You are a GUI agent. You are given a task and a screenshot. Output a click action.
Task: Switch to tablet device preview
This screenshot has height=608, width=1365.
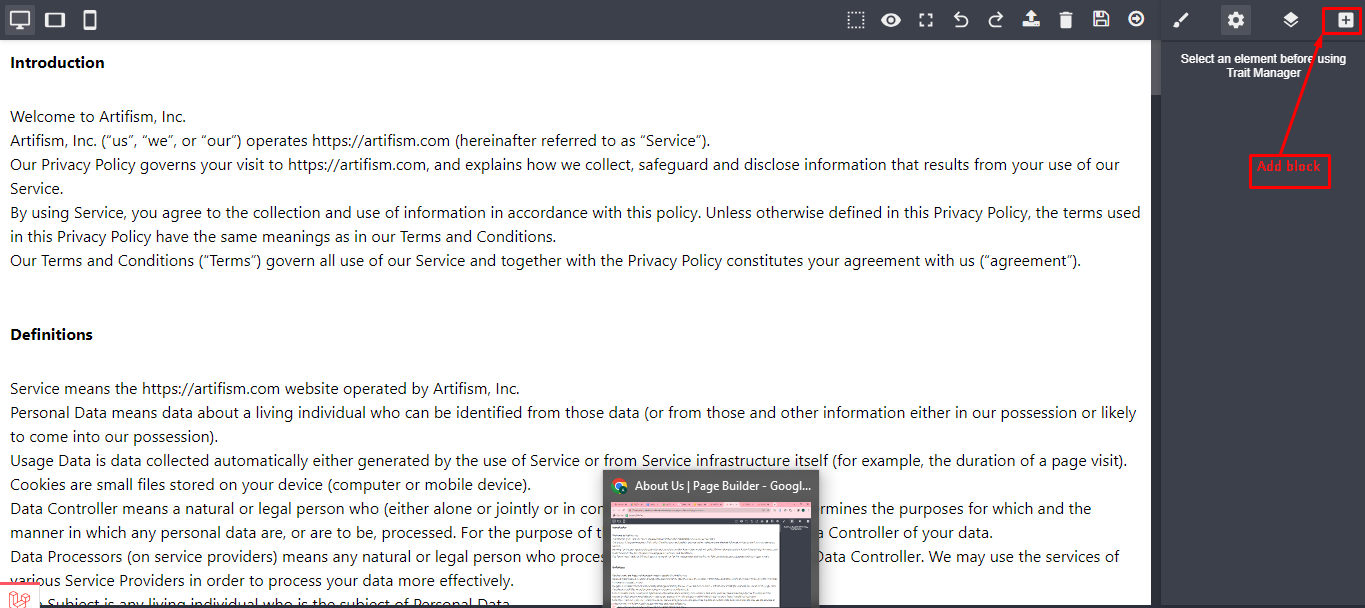coord(55,20)
